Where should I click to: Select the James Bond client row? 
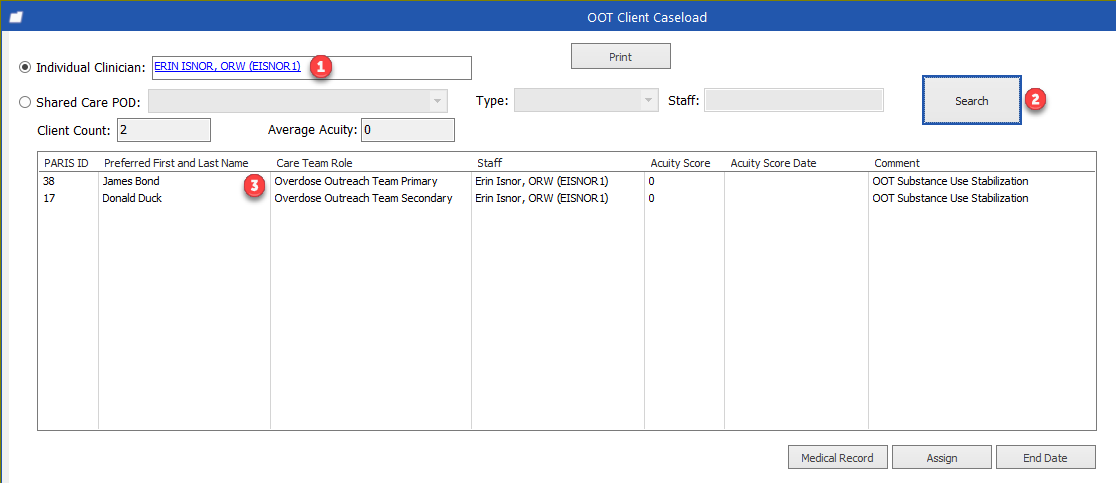[131, 182]
